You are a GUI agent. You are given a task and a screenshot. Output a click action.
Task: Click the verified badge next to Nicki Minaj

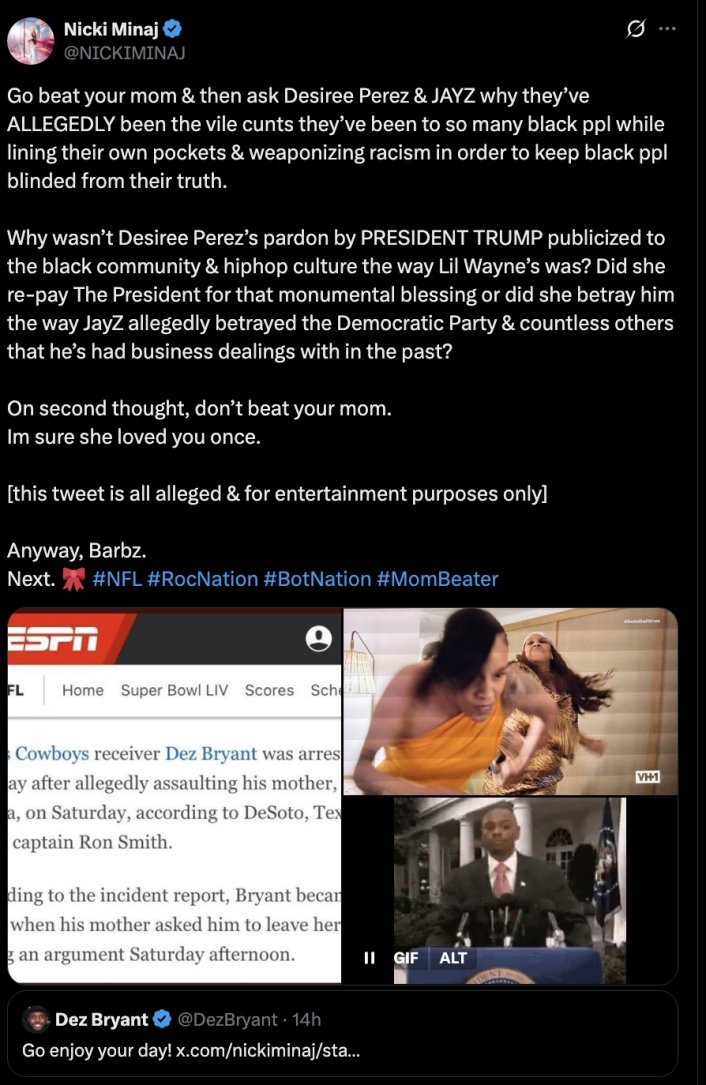[x=173, y=29]
